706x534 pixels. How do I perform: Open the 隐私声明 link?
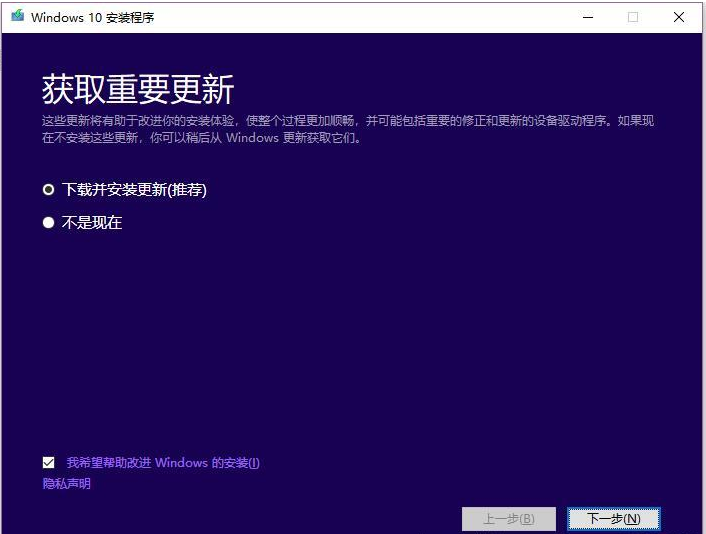(67, 484)
